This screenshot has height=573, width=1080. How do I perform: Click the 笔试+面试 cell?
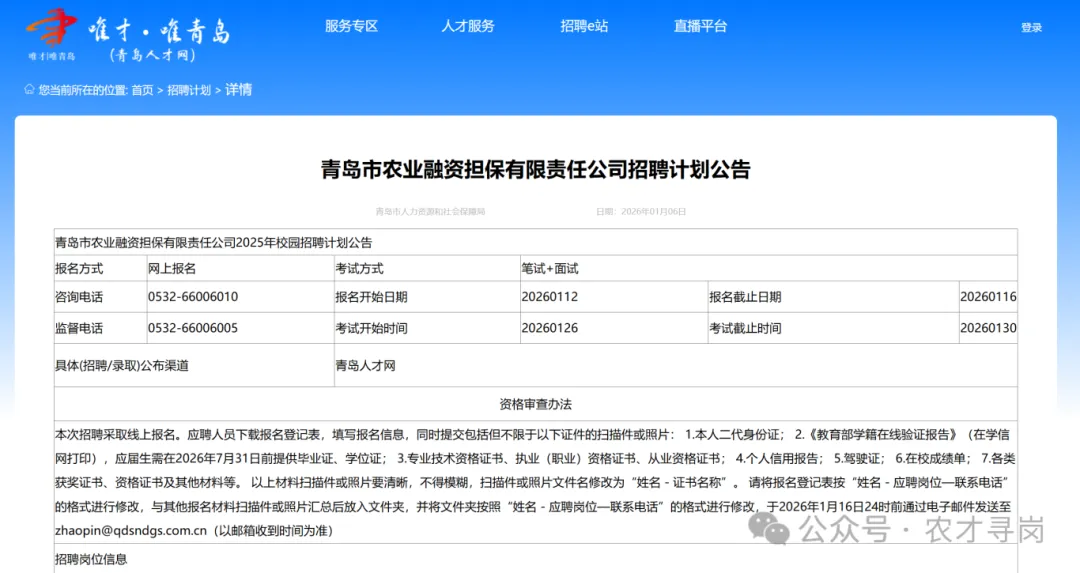pos(769,269)
